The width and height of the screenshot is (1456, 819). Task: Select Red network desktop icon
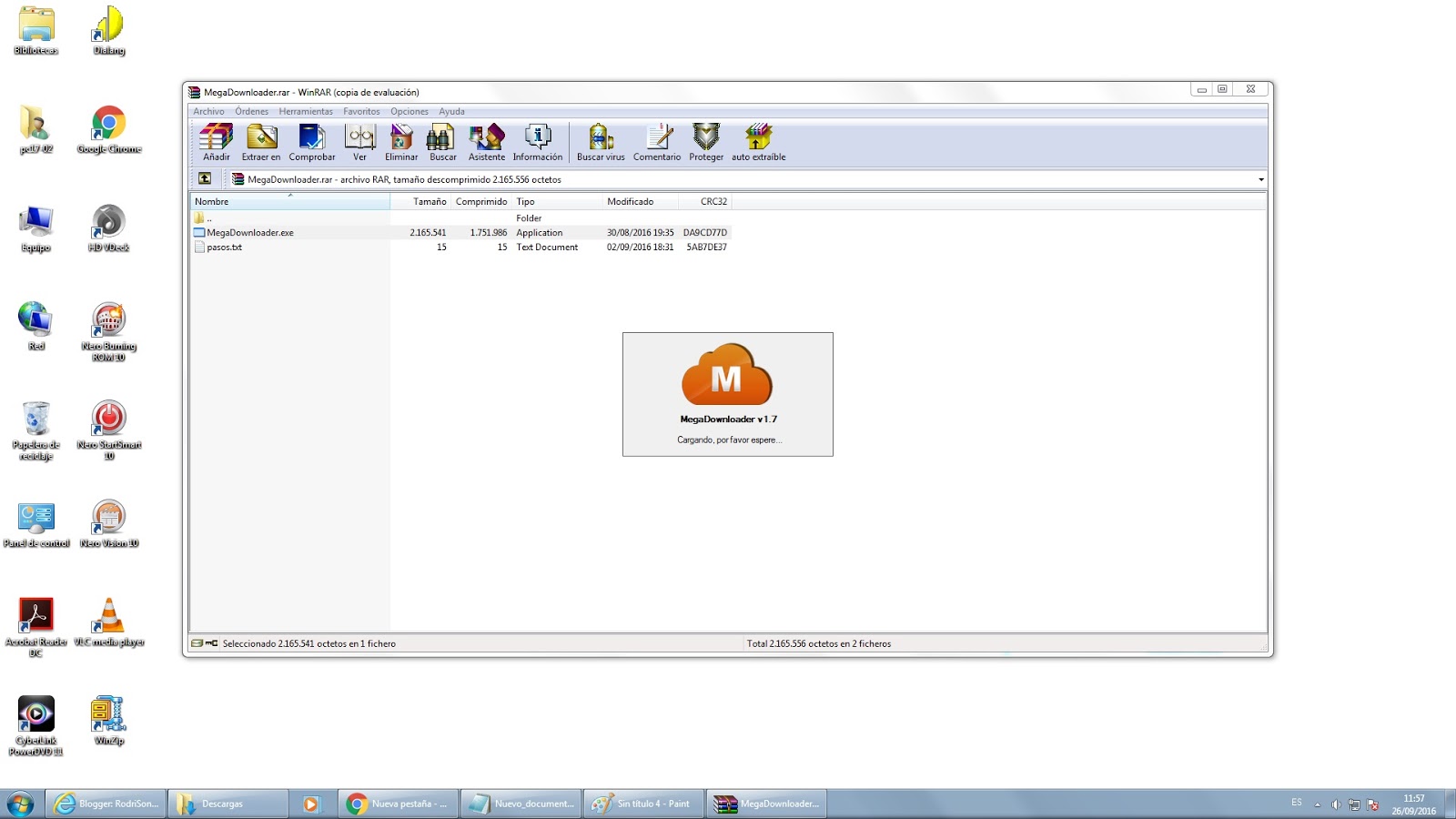coord(36,326)
